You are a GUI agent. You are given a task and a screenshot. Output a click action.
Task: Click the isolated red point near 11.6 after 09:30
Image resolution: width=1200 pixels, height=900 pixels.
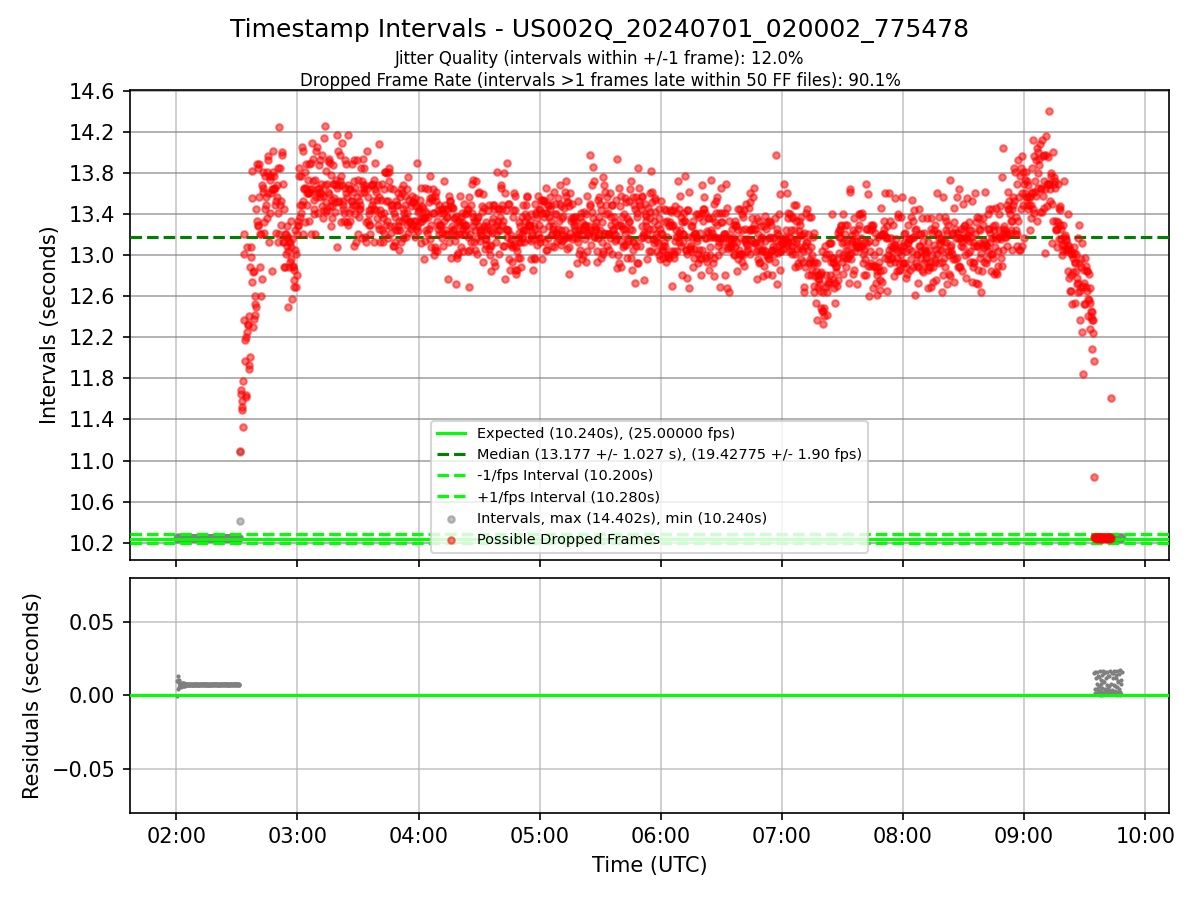tap(1111, 398)
